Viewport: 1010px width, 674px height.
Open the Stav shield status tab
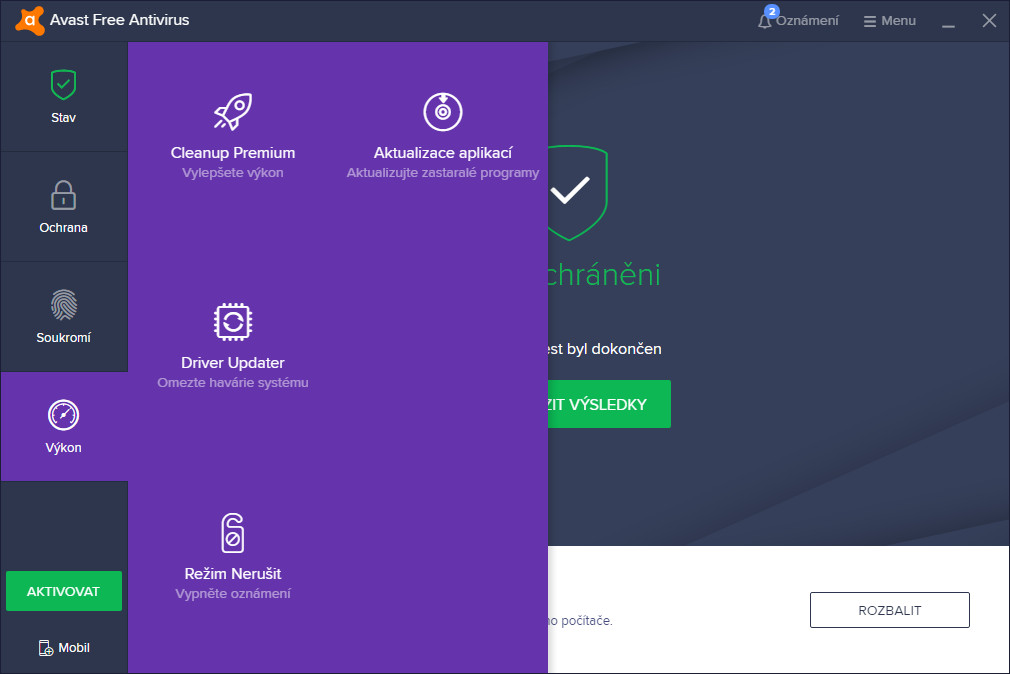(64, 97)
